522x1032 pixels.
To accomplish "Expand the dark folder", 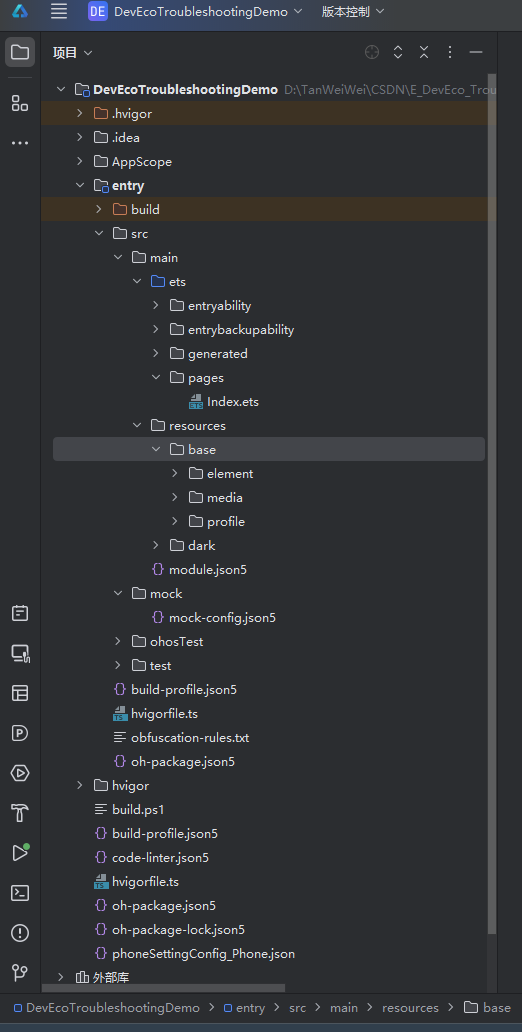I will point(156,546).
